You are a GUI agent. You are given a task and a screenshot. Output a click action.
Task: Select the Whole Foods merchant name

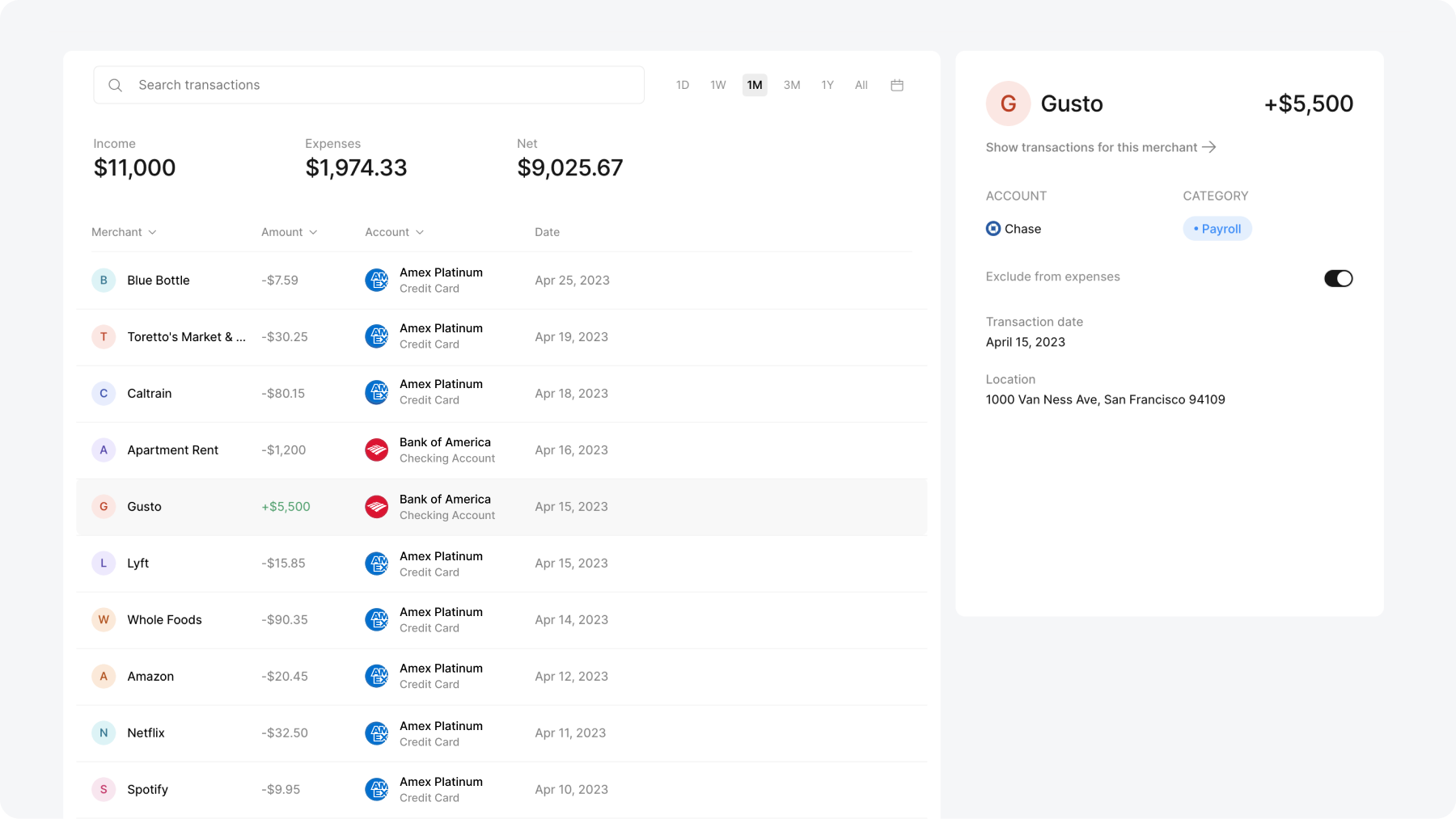coord(165,620)
